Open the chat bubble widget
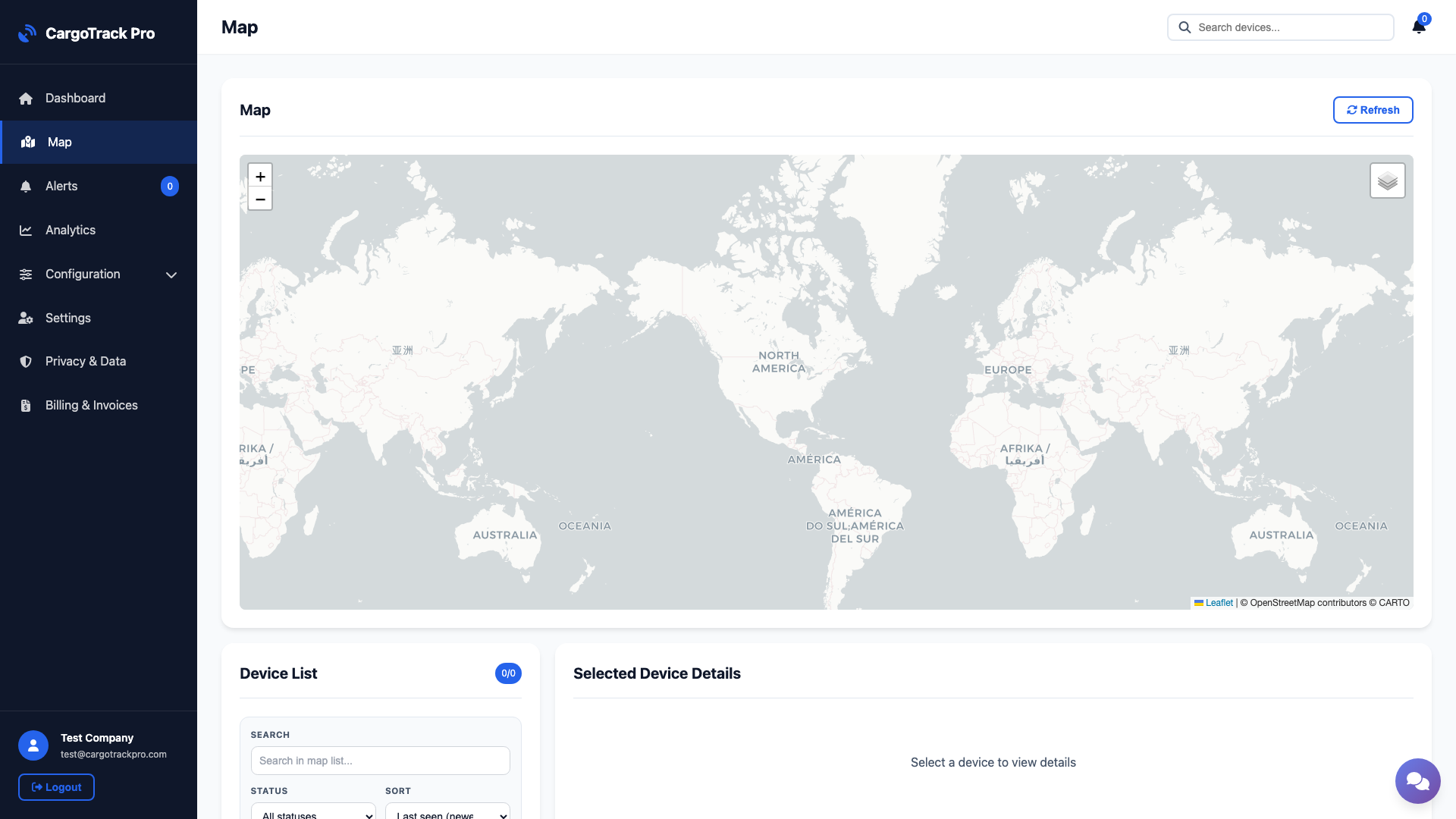The height and width of the screenshot is (819, 1456). (x=1417, y=781)
